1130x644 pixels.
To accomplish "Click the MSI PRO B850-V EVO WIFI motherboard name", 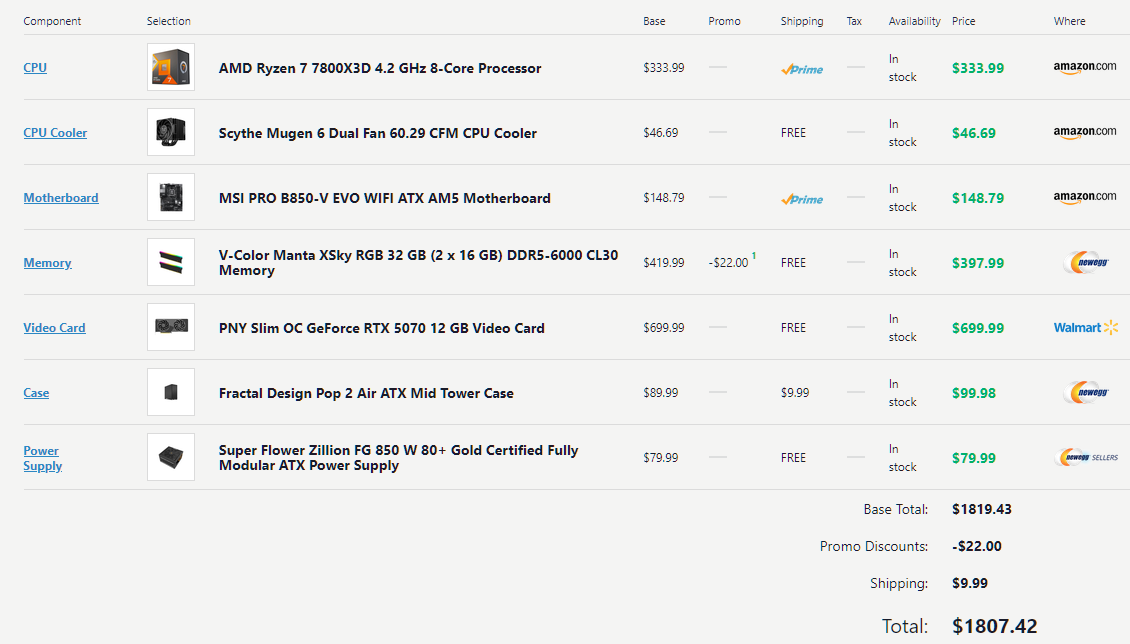I will (x=385, y=198).
